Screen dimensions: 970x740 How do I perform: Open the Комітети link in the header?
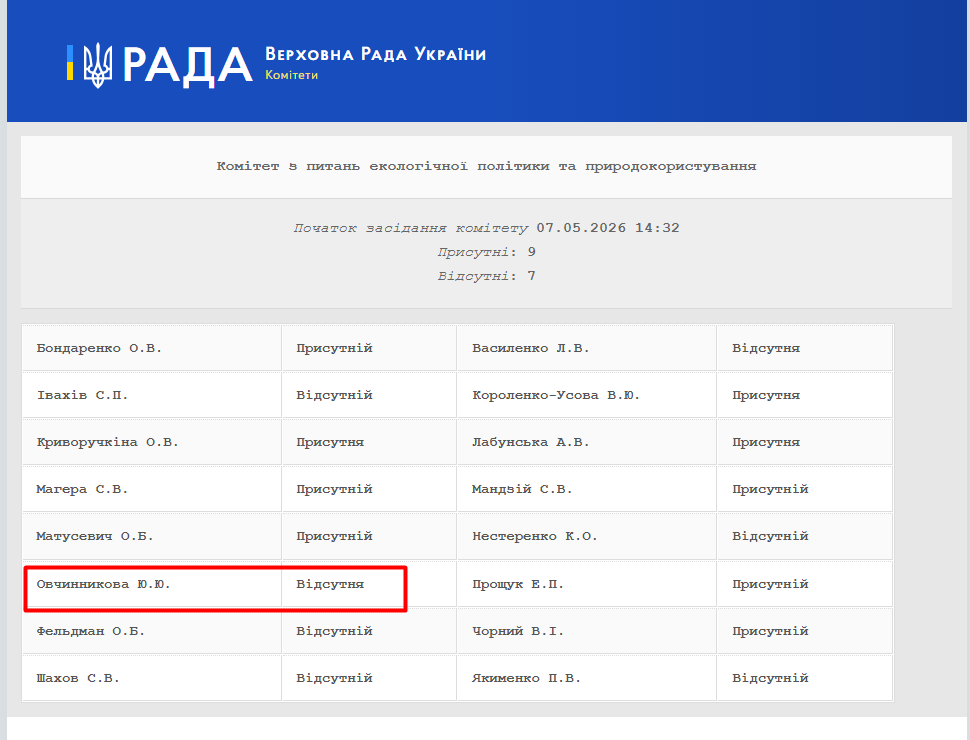click(x=291, y=75)
